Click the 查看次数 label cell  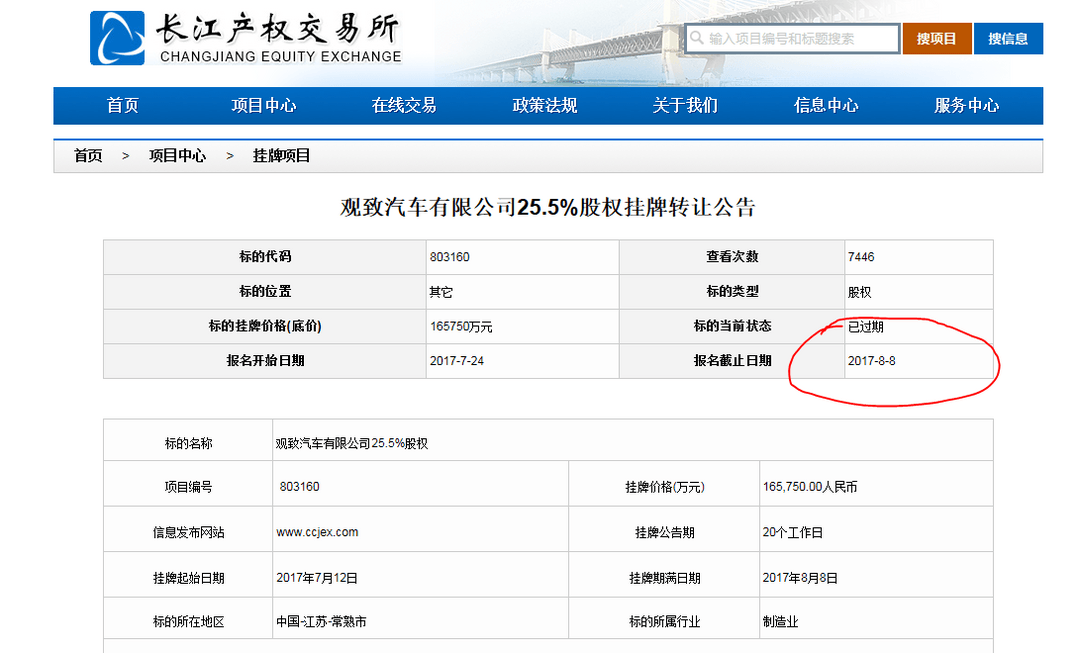click(732, 257)
